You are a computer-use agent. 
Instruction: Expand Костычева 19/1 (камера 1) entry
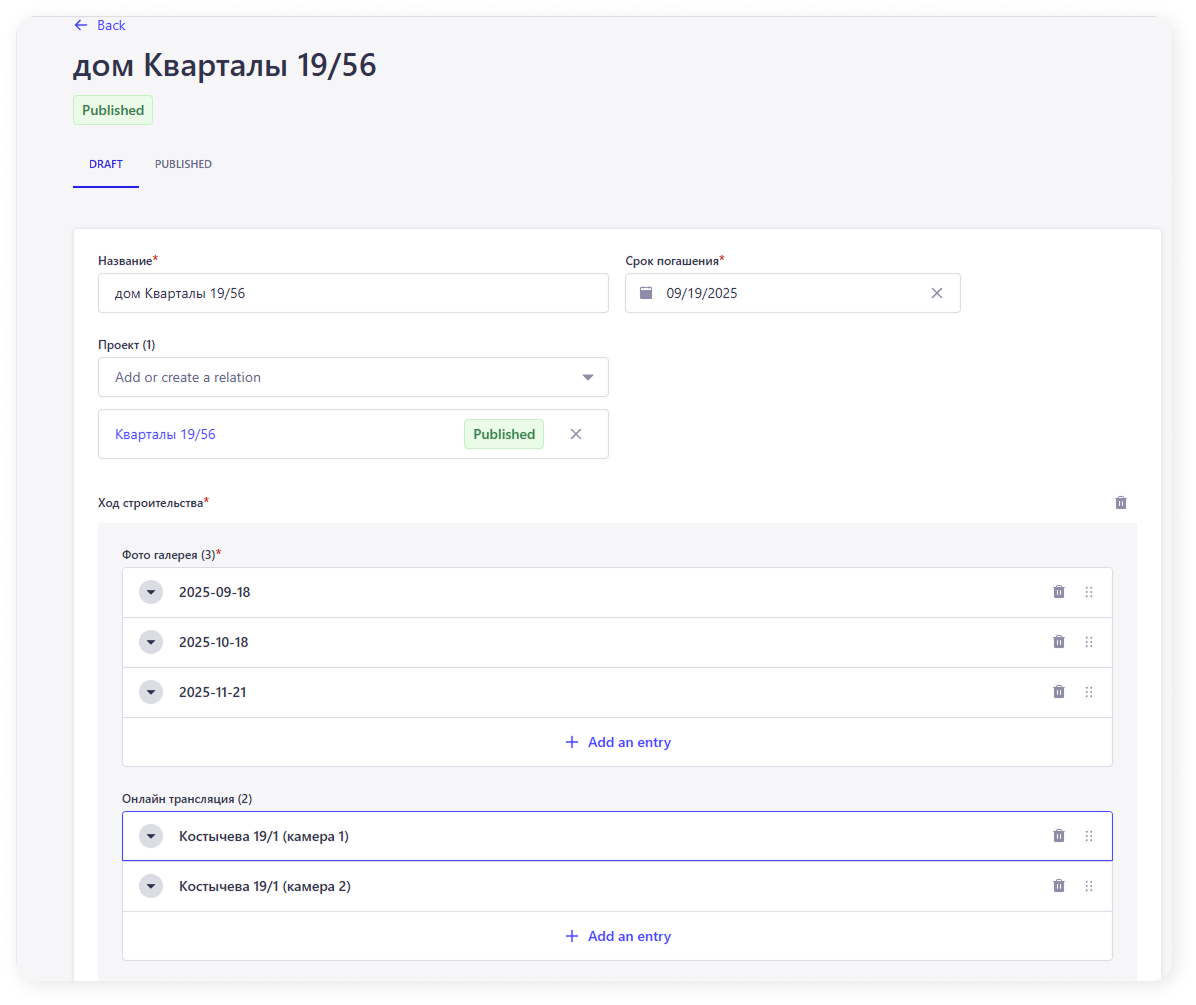[151, 836]
